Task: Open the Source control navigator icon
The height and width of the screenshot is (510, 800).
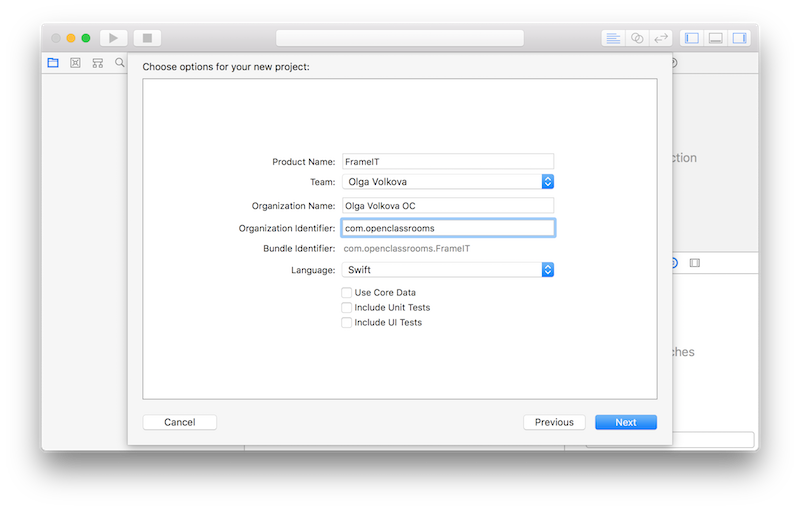Action: point(76,63)
